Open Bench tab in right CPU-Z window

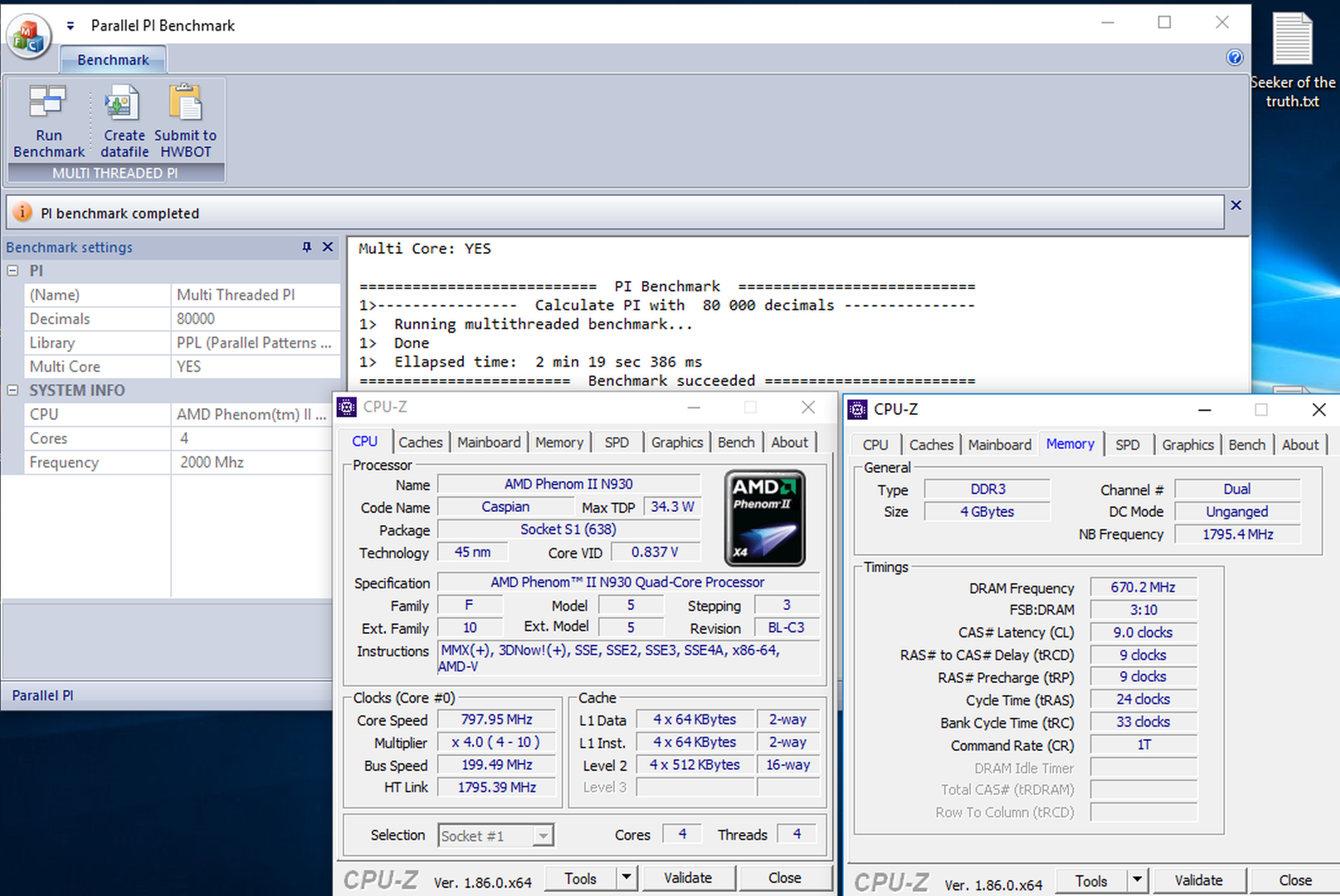[1247, 445]
